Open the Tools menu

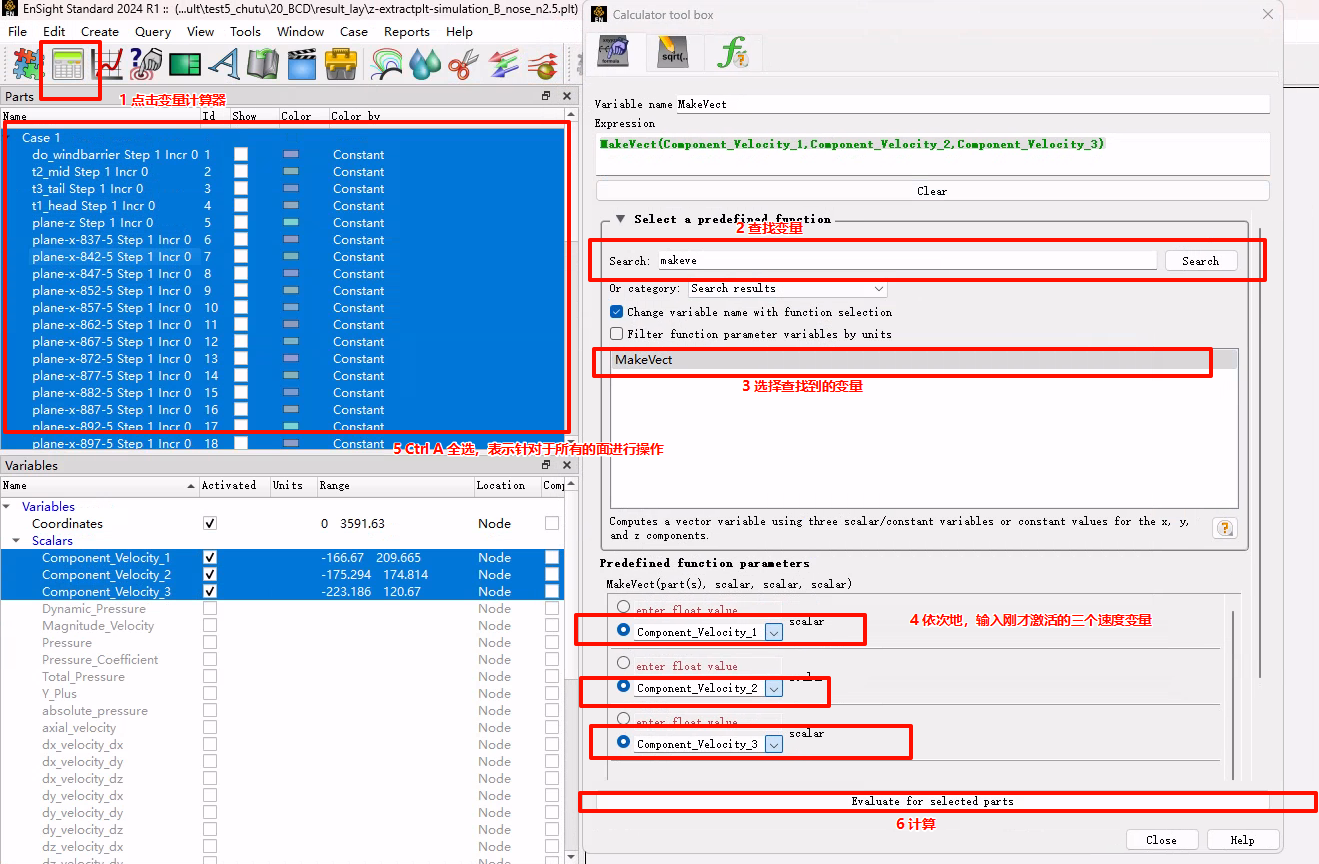coord(245,32)
